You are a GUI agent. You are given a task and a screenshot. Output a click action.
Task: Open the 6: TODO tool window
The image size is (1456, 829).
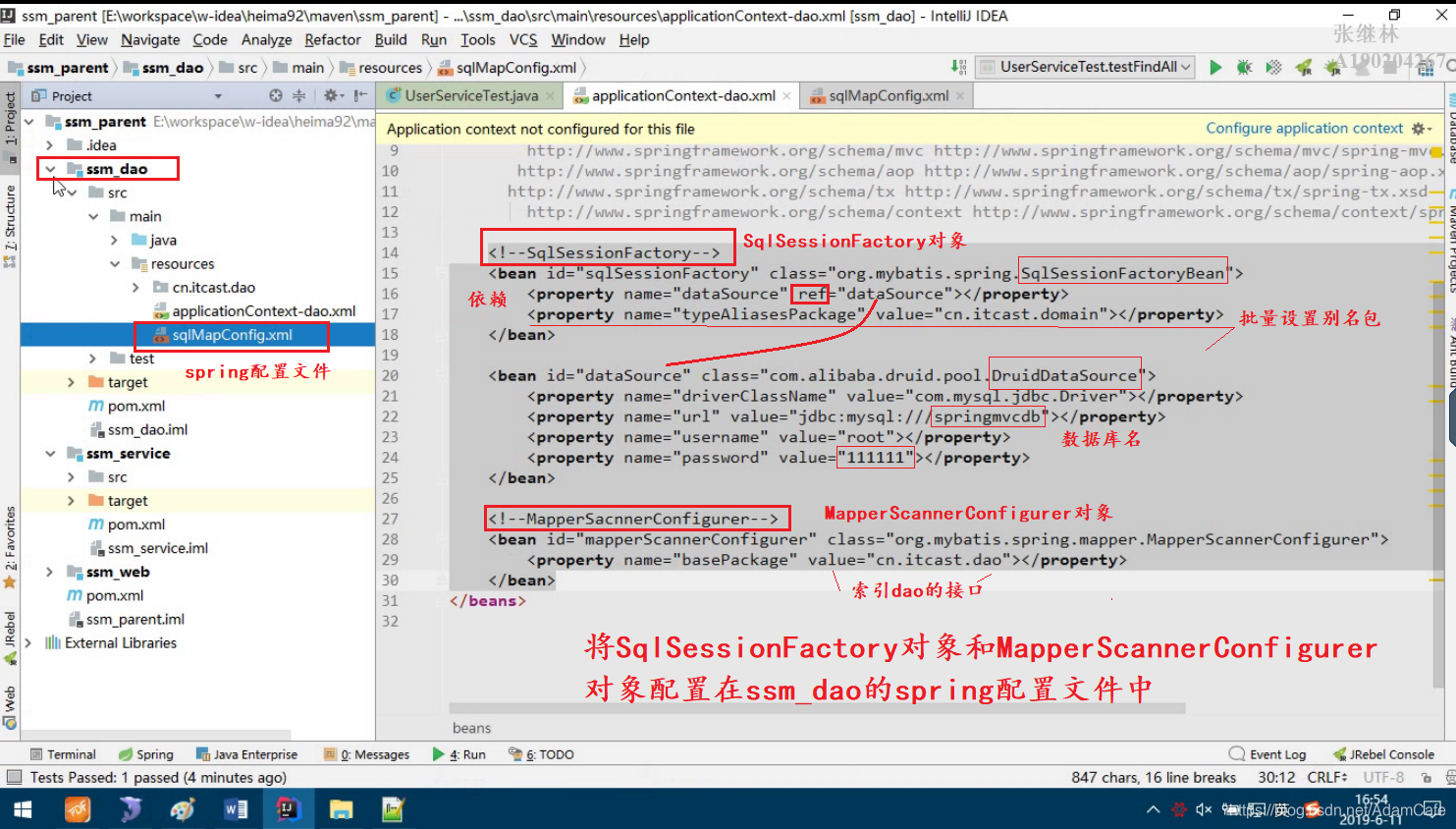point(541,754)
